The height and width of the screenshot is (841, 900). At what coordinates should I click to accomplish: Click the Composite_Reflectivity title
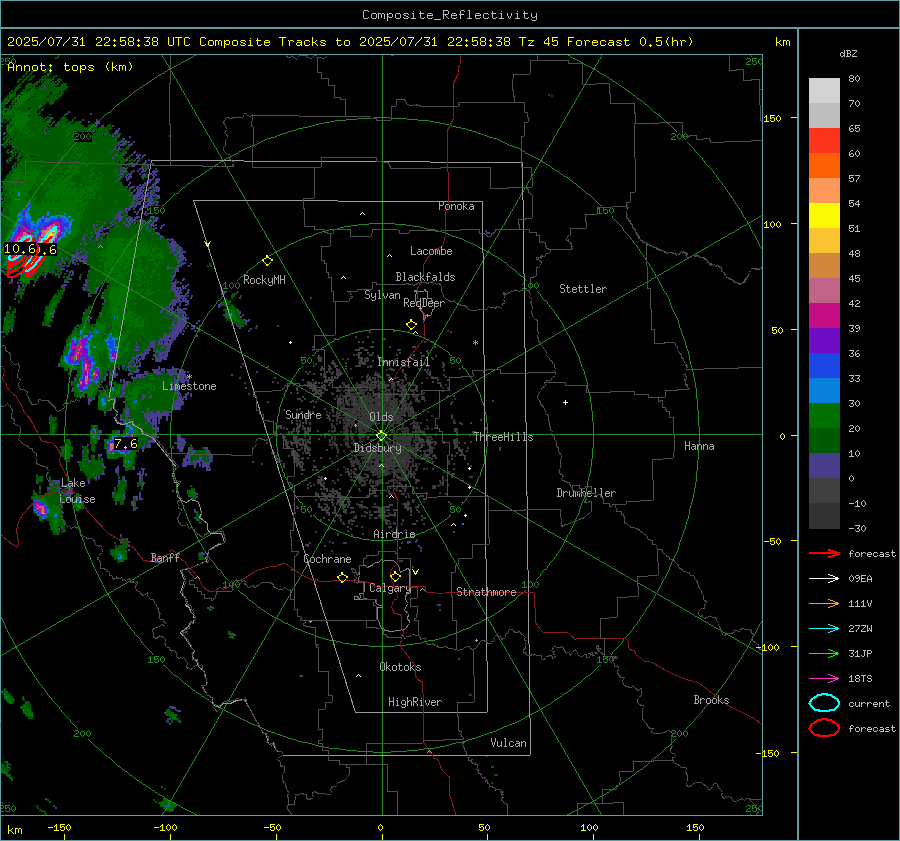pos(450,15)
